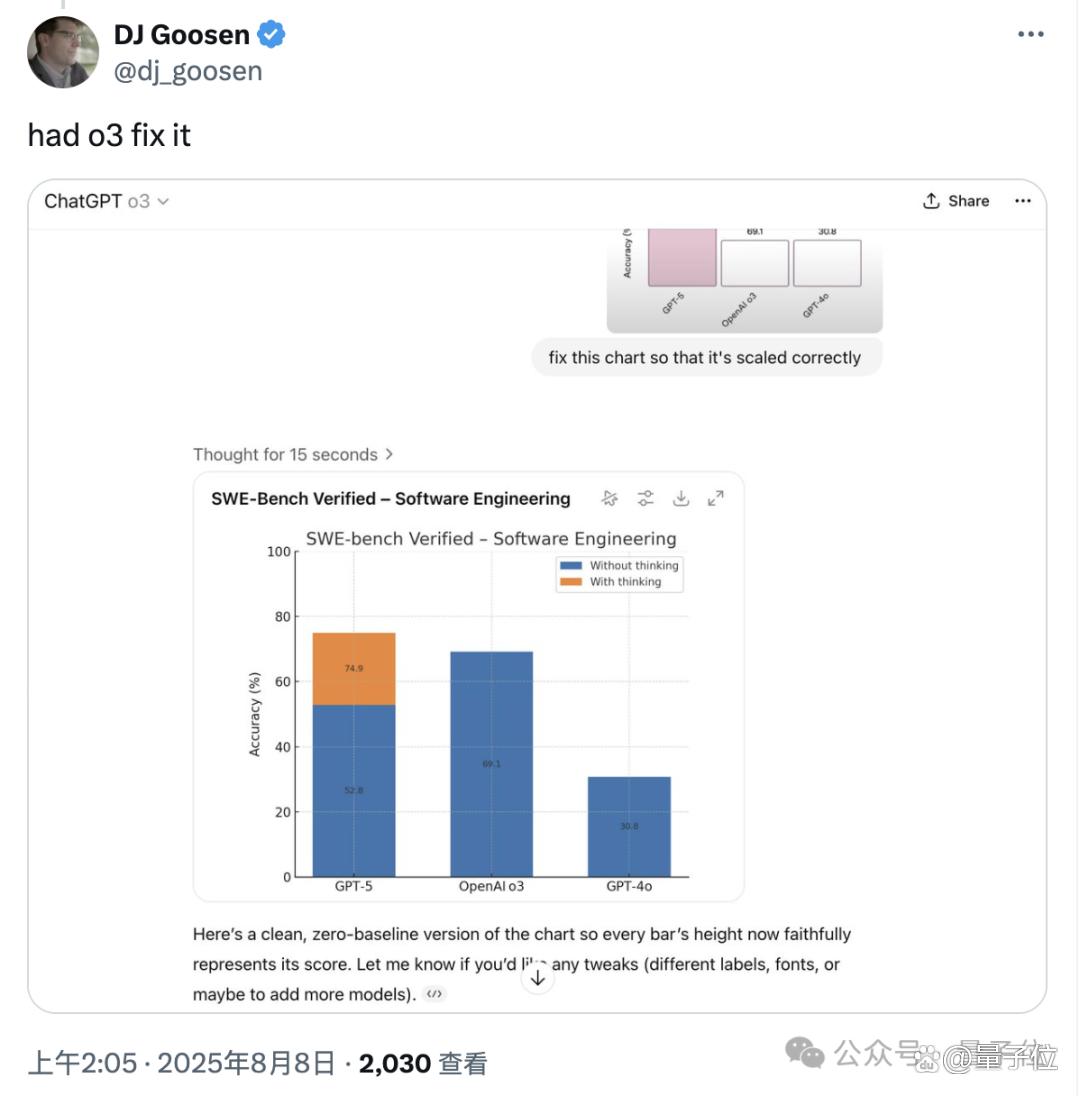This screenshot has height=1096, width=1080.
Task: Open tweet more options ellipsis
Action: (x=1030, y=34)
